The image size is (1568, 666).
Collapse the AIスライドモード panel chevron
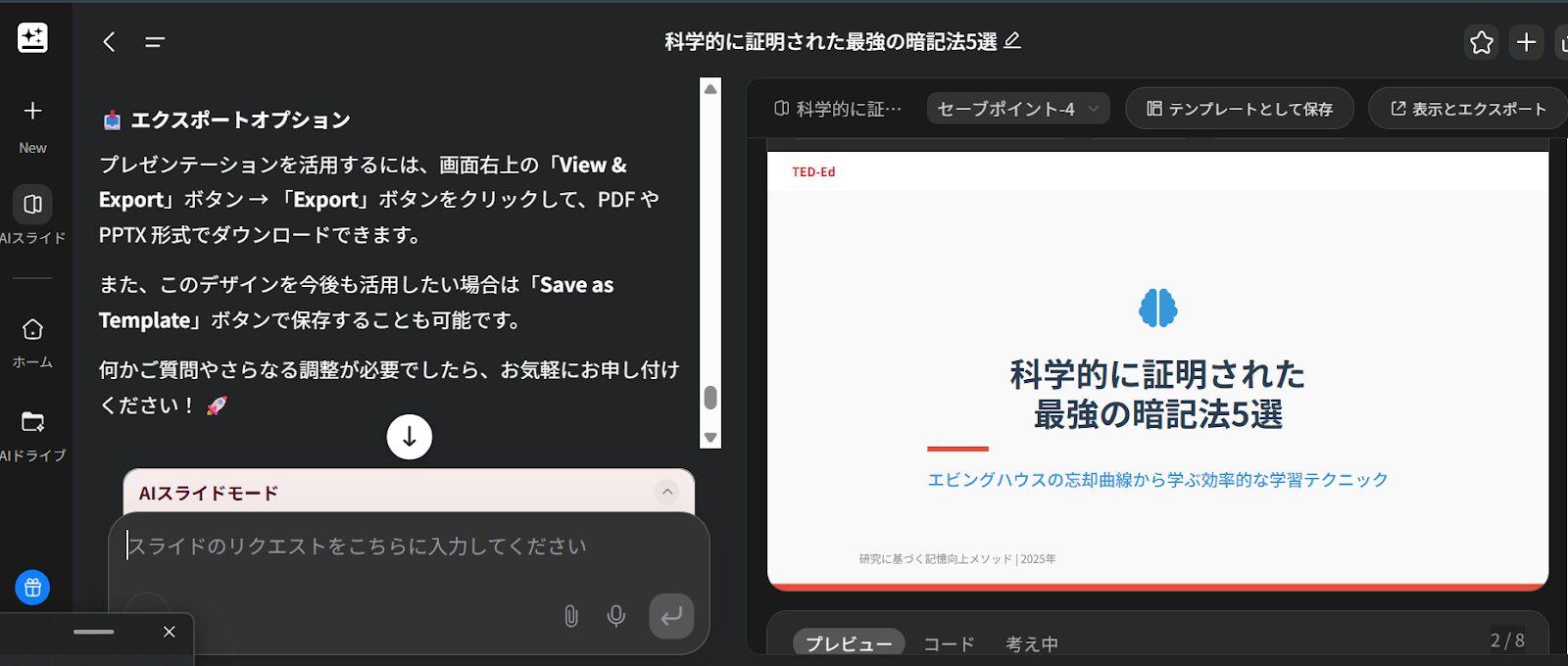click(x=667, y=492)
